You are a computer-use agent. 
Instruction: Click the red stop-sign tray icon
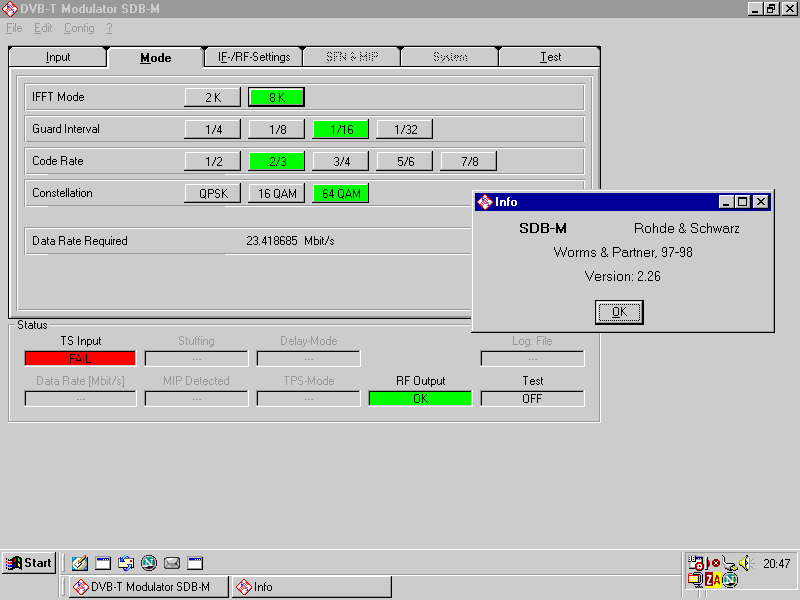[715, 563]
